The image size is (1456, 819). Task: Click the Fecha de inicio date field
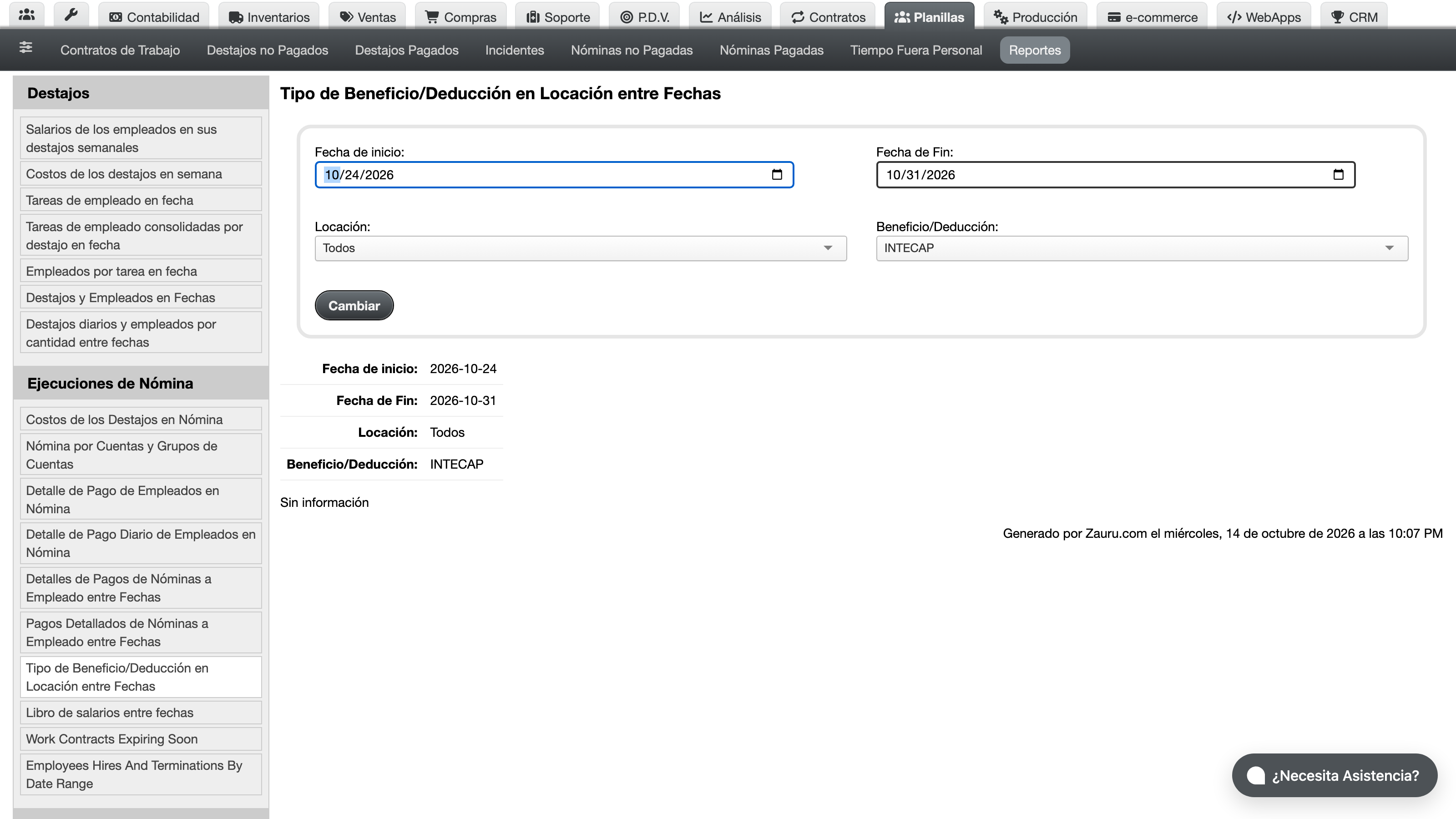pos(554,175)
